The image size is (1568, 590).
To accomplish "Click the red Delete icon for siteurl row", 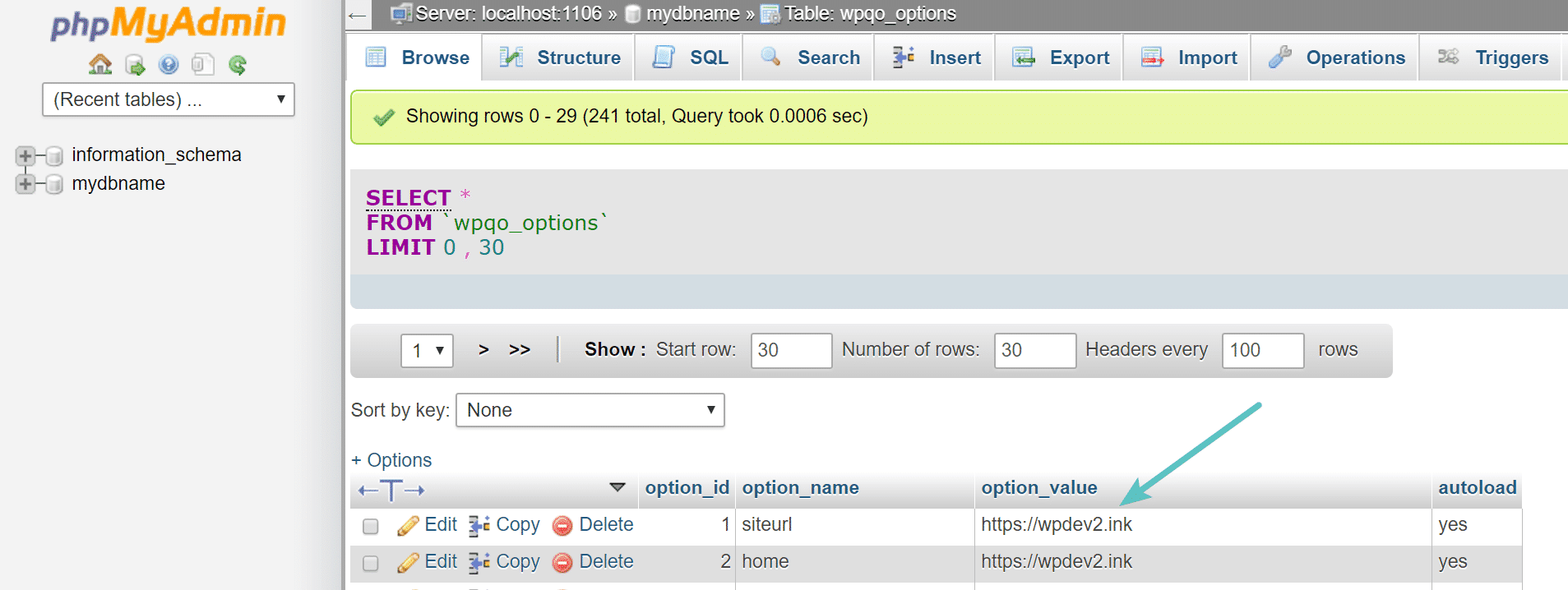I will (x=562, y=526).
